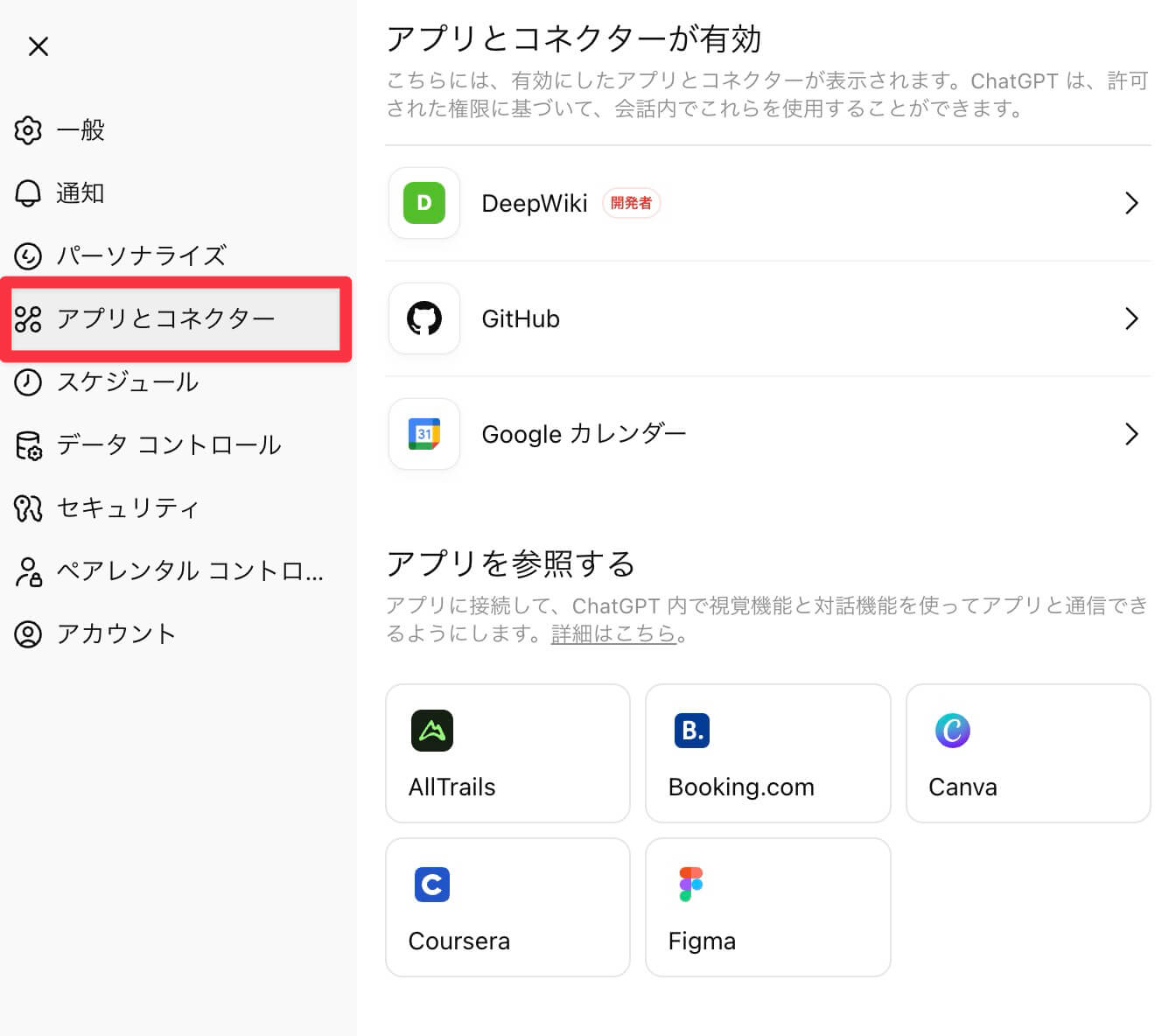Open the 通知 settings section
This screenshot has width=1169, height=1036.
pos(80,193)
